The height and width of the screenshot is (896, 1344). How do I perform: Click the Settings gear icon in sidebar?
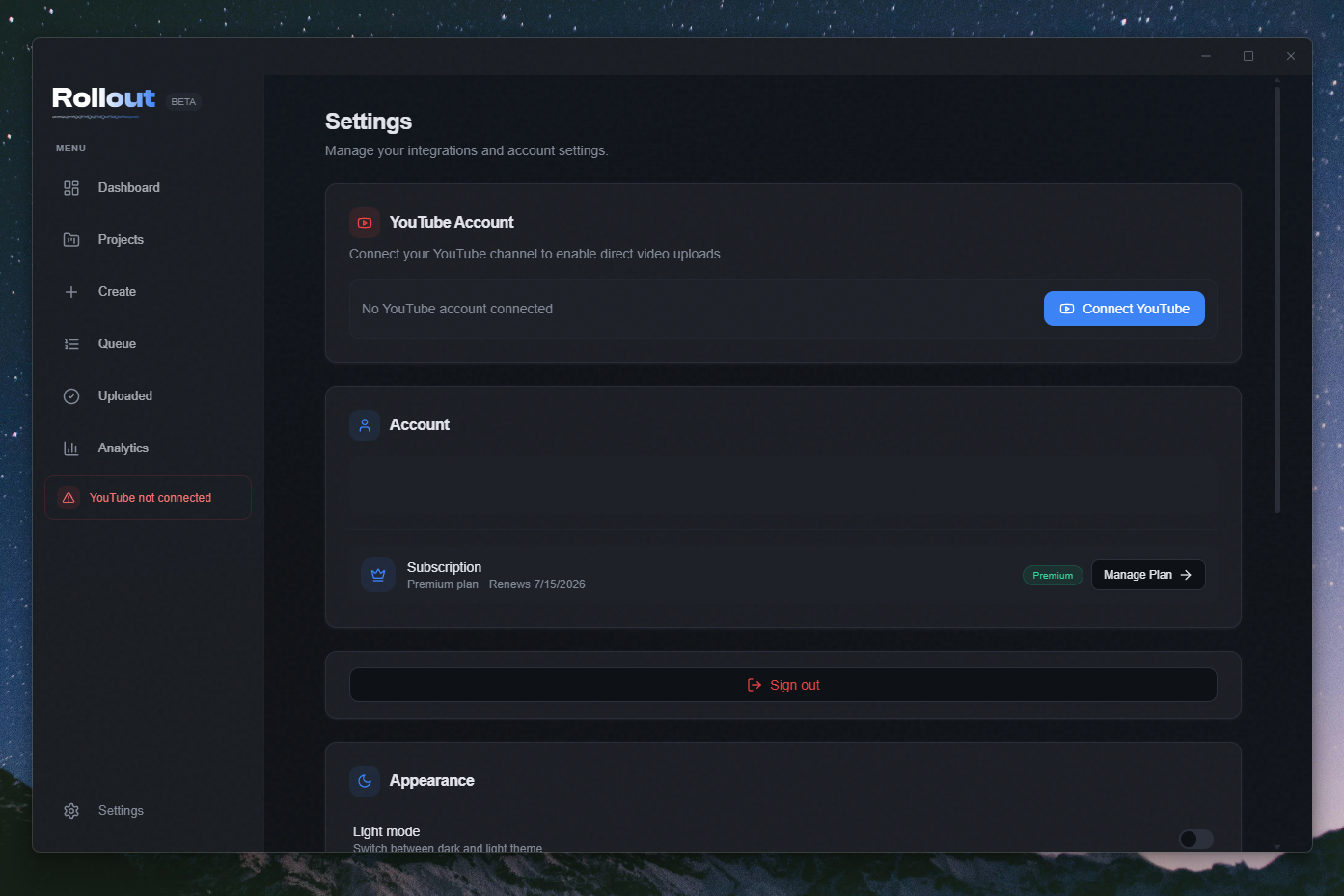pos(71,811)
